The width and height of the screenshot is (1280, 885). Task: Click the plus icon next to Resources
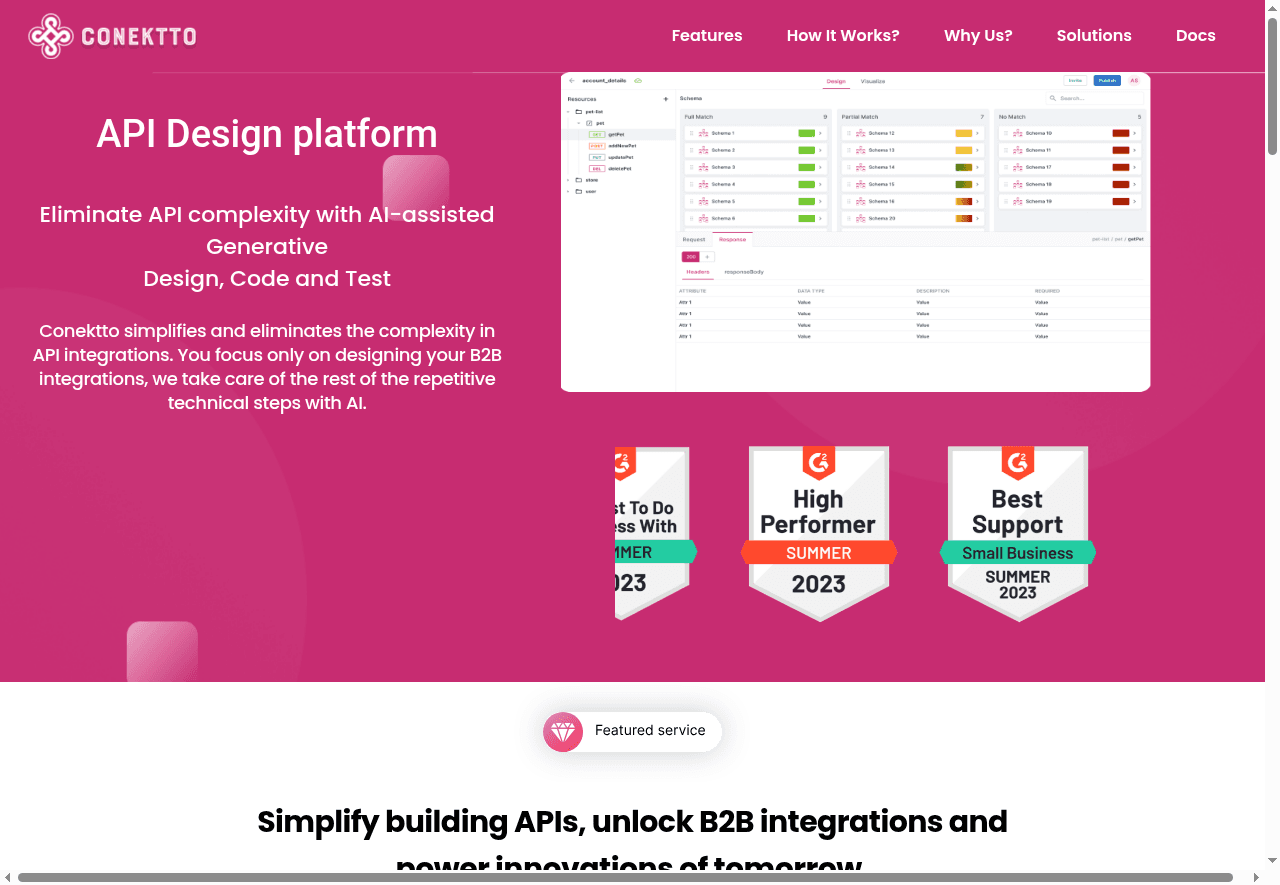pyautogui.click(x=666, y=99)
